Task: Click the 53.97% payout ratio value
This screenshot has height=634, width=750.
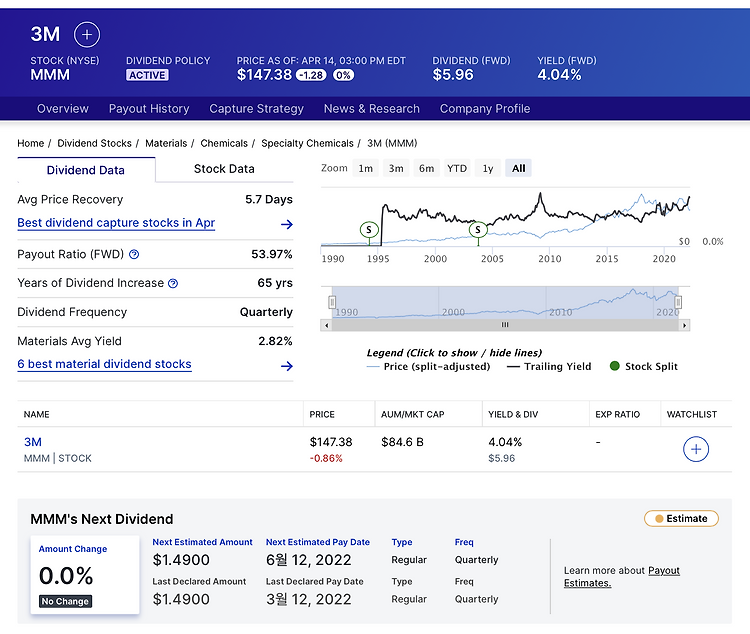Action: 272,254
